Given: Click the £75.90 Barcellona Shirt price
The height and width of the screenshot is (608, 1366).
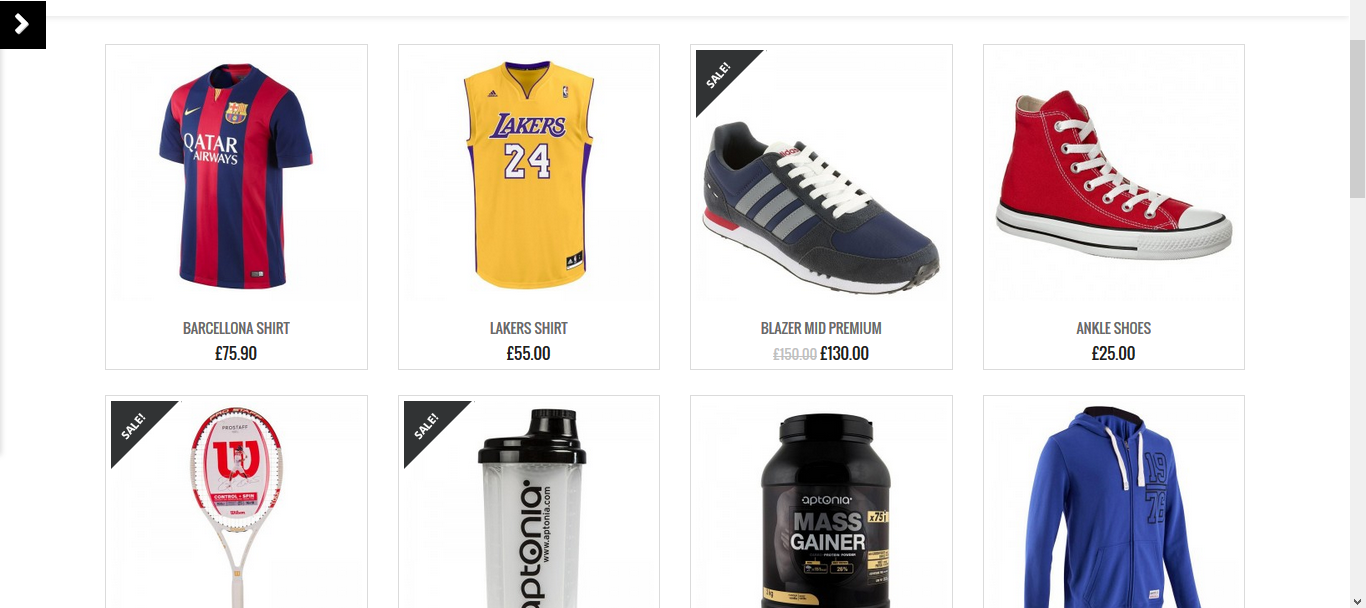Looking at the screenshot, I should tap(236, 353).
